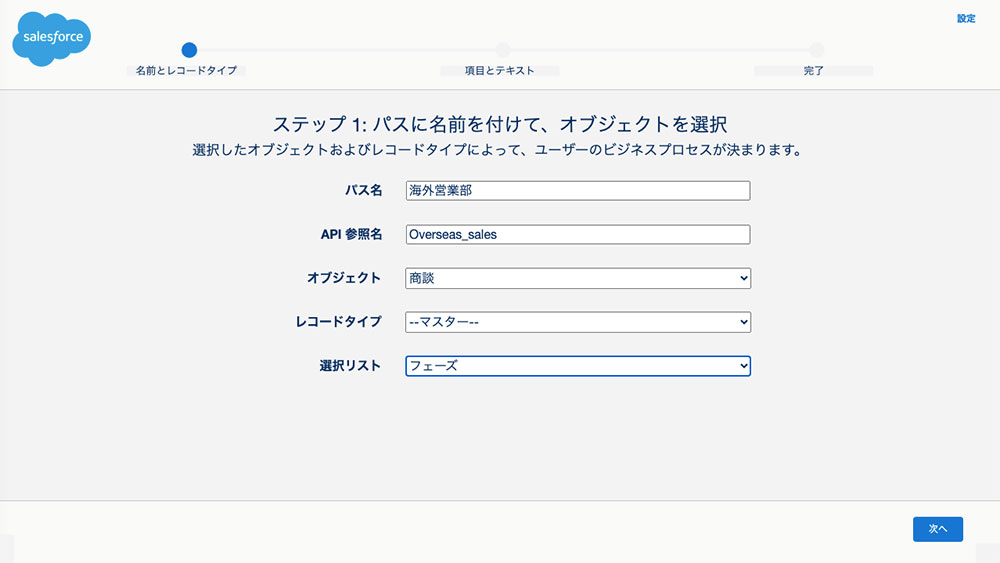Click the ステップ 1 heading text
The height and width of the screenshot is (563, 1000).
(x=500, y=124)
